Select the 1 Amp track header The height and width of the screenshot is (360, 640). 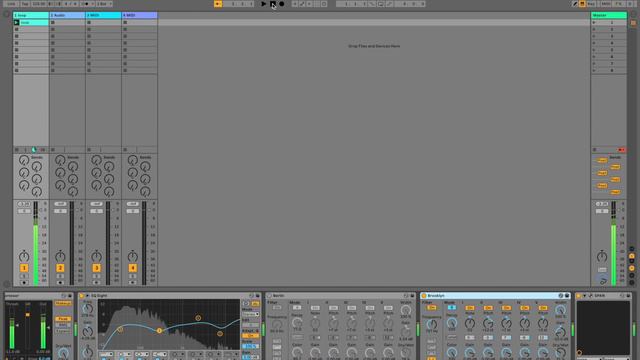tap(31, 15)
